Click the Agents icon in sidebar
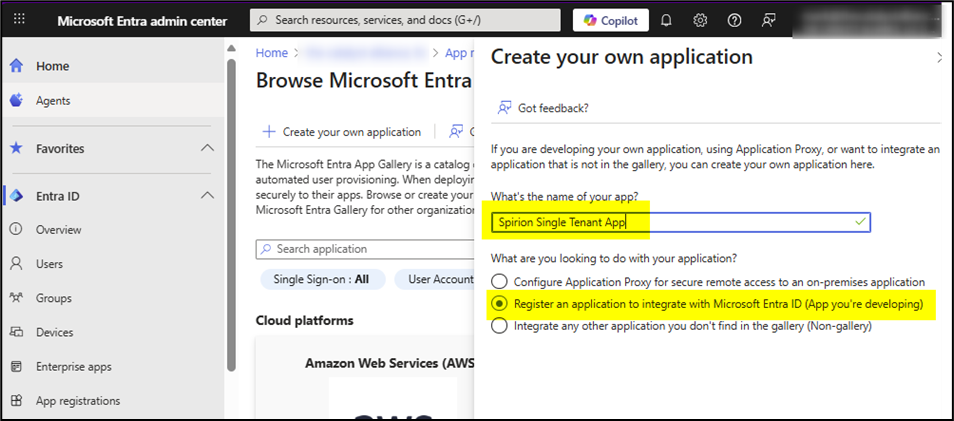 (x=17, y=101)
